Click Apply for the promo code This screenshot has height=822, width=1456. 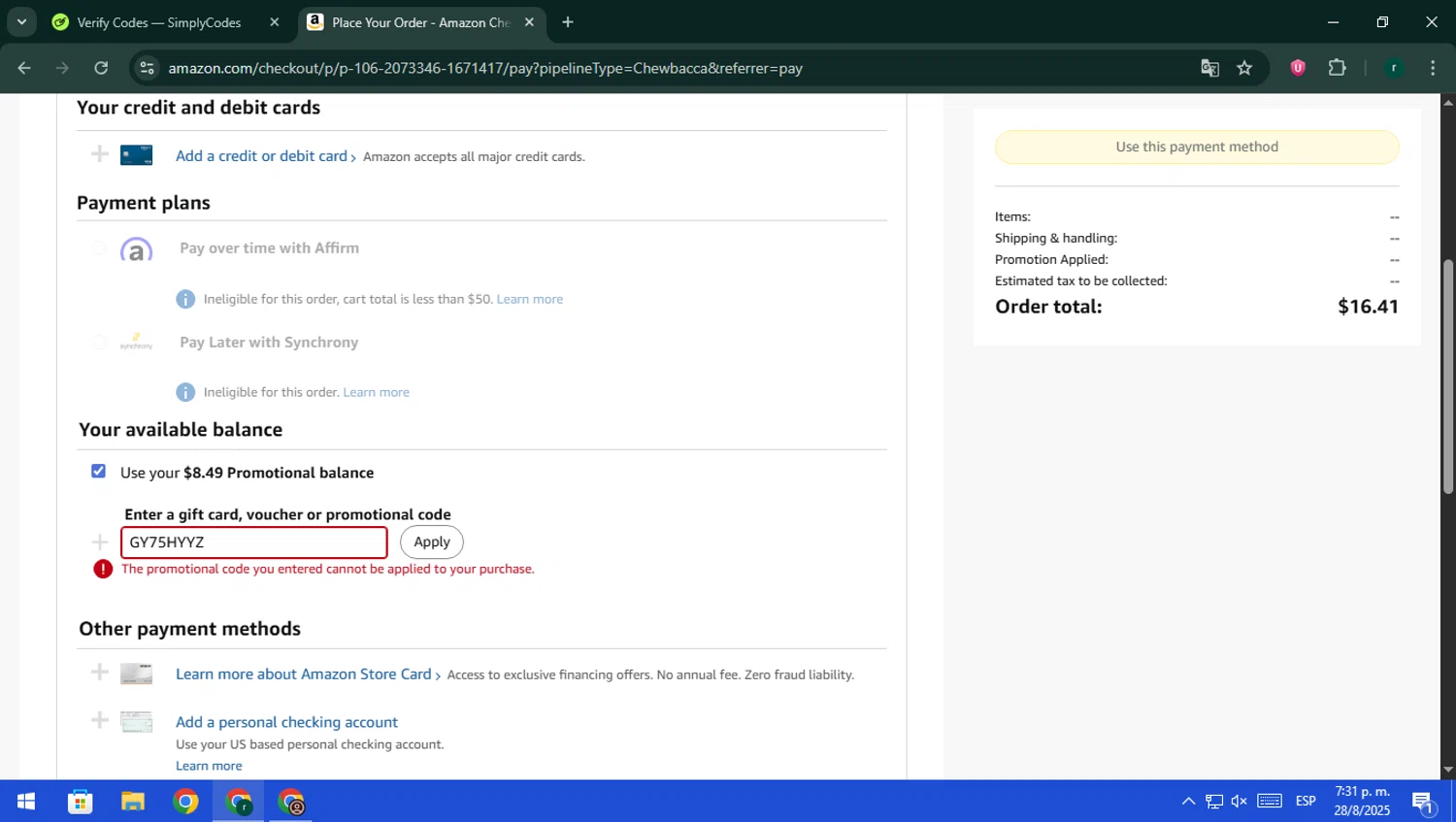[x=432, y=542]
